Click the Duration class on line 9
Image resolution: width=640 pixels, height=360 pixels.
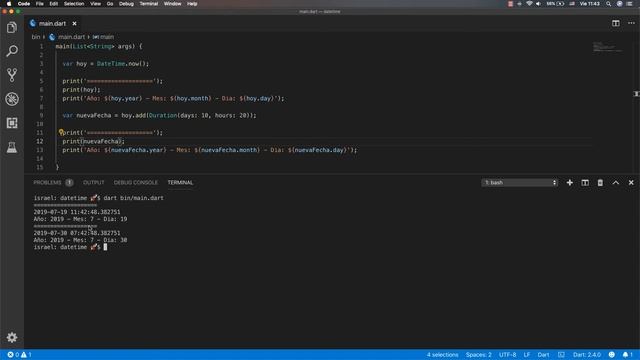pos(162,116)
